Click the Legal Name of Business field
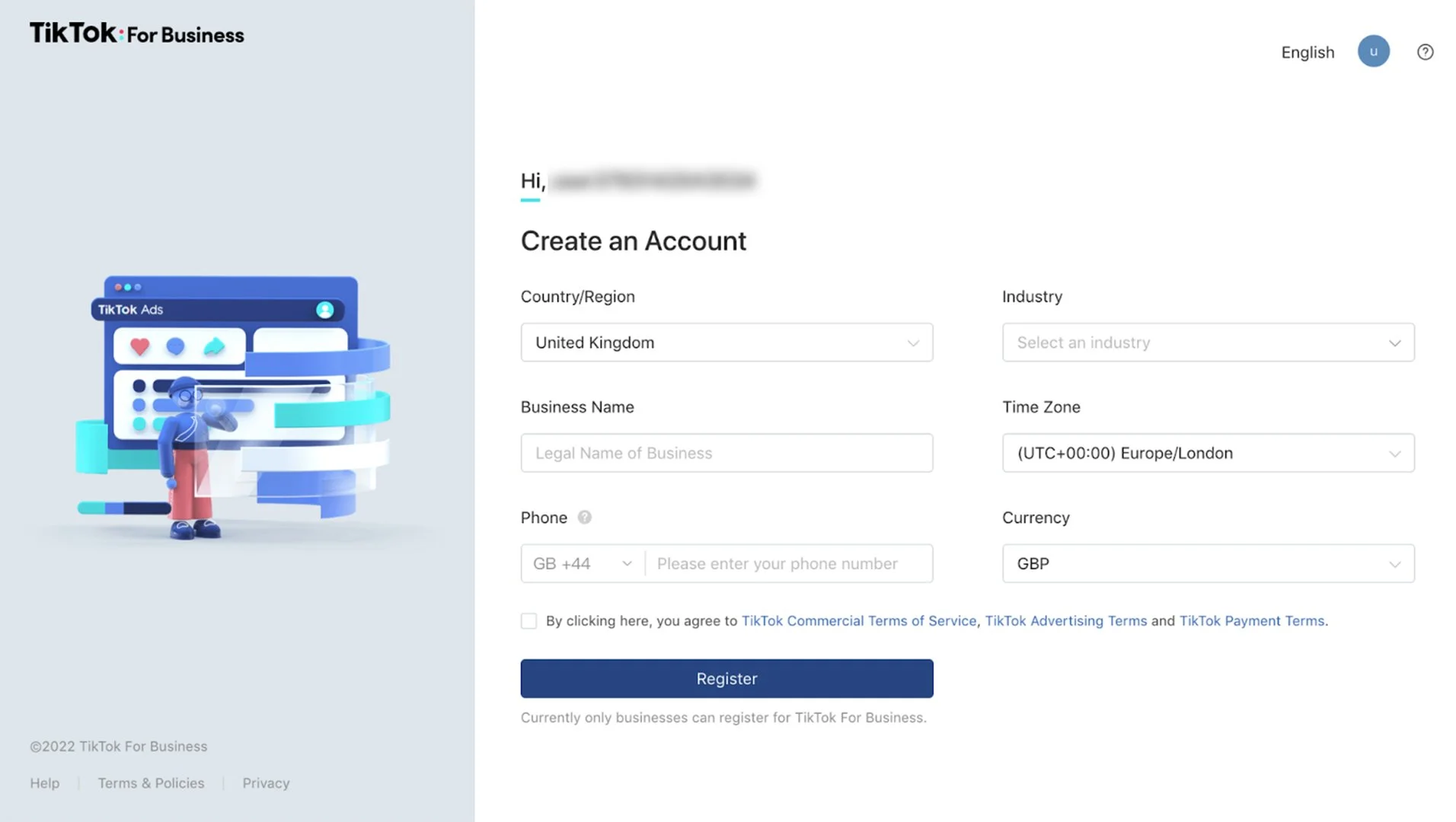The image size is (1456, 822). pos(726,453)
